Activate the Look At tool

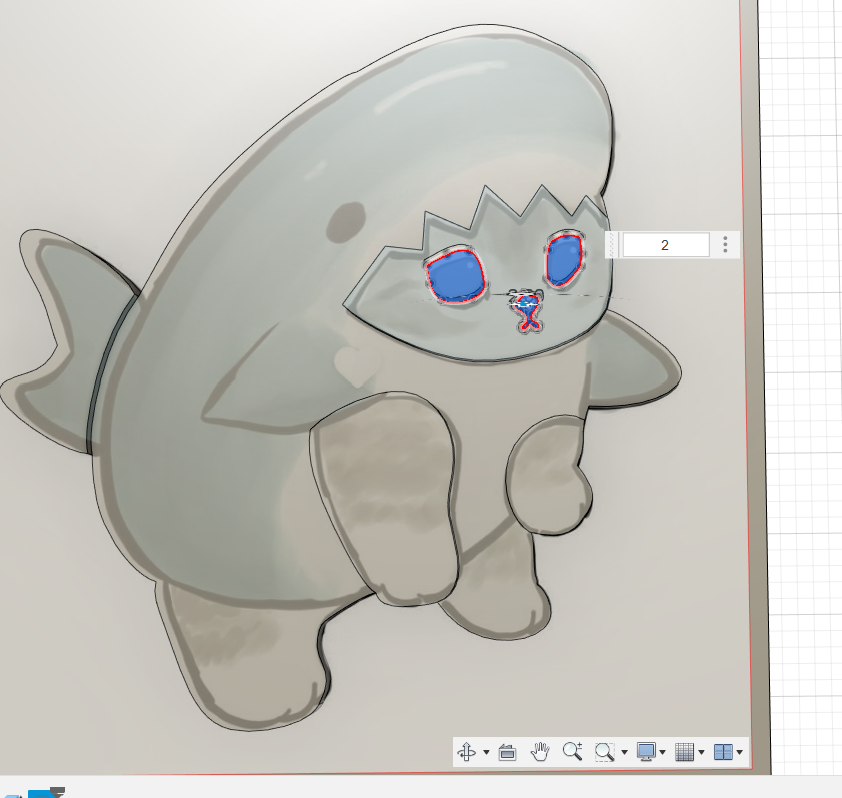pyautogui.click(x=505, y=751)
